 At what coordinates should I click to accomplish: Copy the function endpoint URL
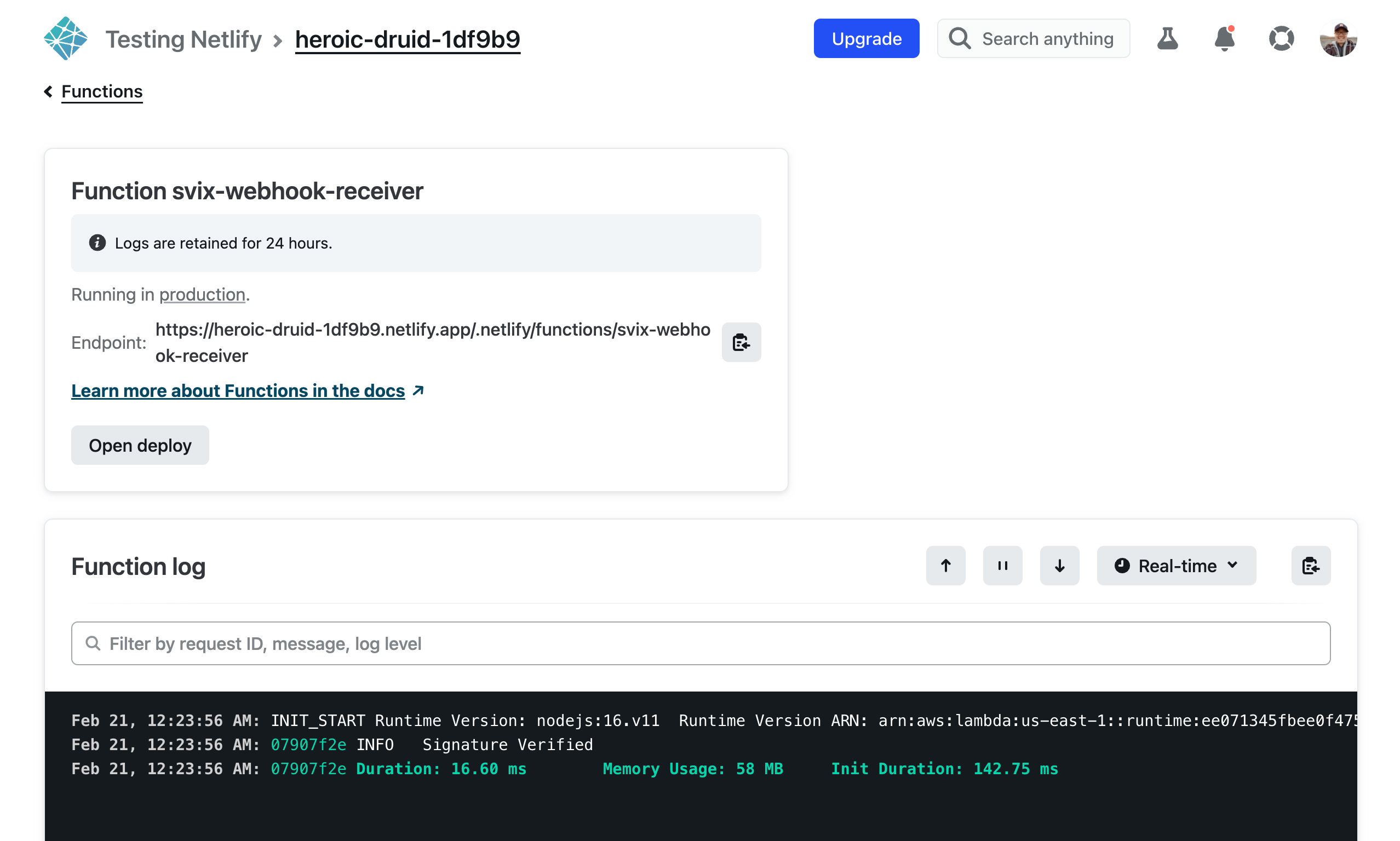point(741,342)
